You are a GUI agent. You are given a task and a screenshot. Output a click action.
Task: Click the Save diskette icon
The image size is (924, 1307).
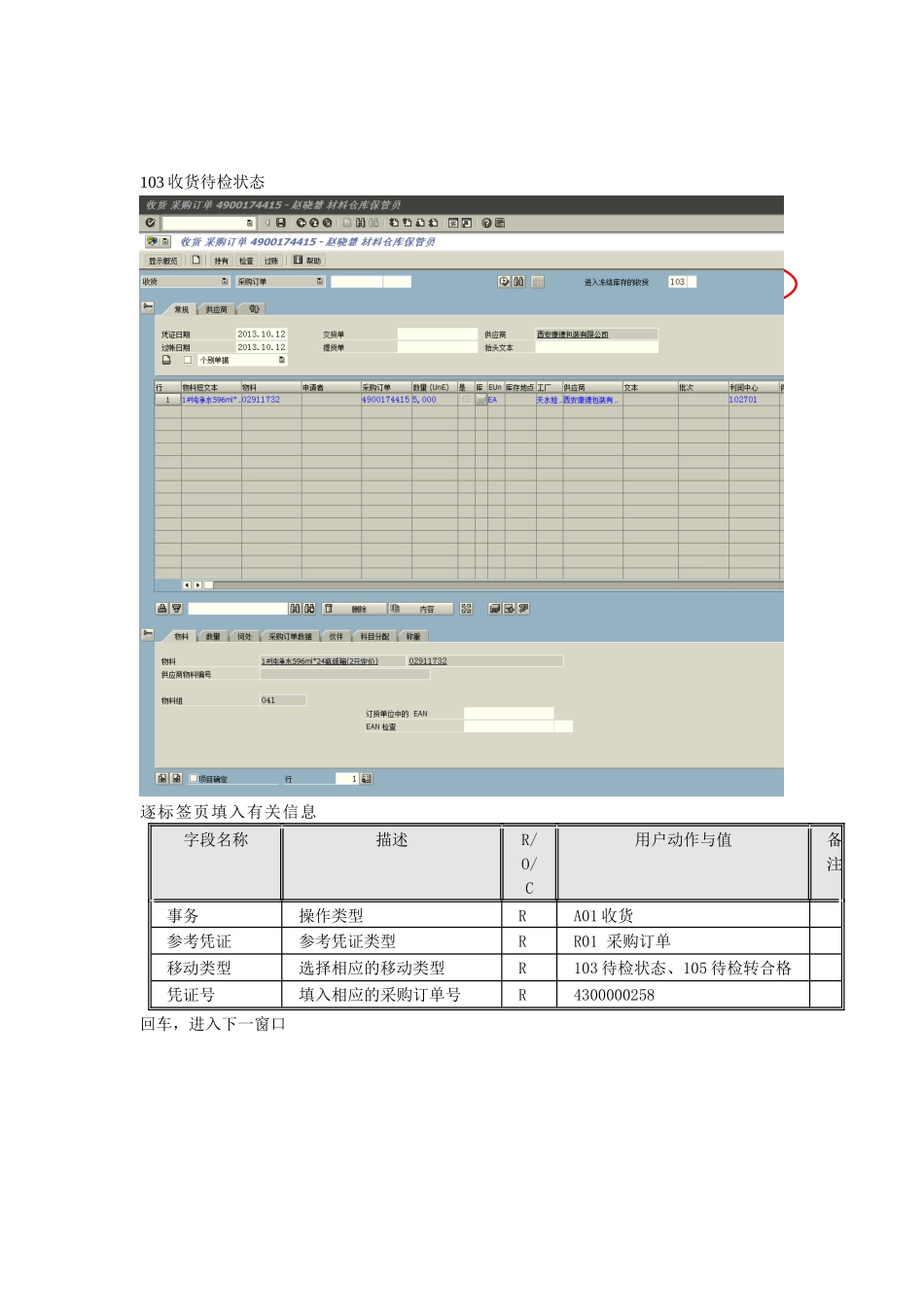(x=280, y=223)
